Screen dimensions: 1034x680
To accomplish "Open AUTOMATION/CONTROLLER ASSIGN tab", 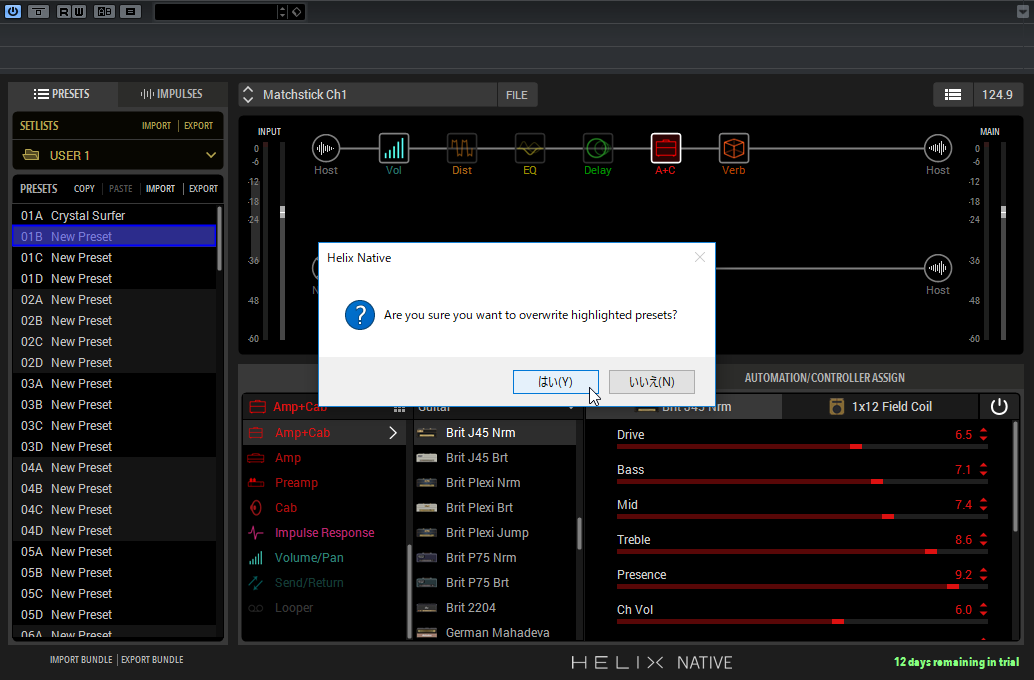I will [824, 378].
